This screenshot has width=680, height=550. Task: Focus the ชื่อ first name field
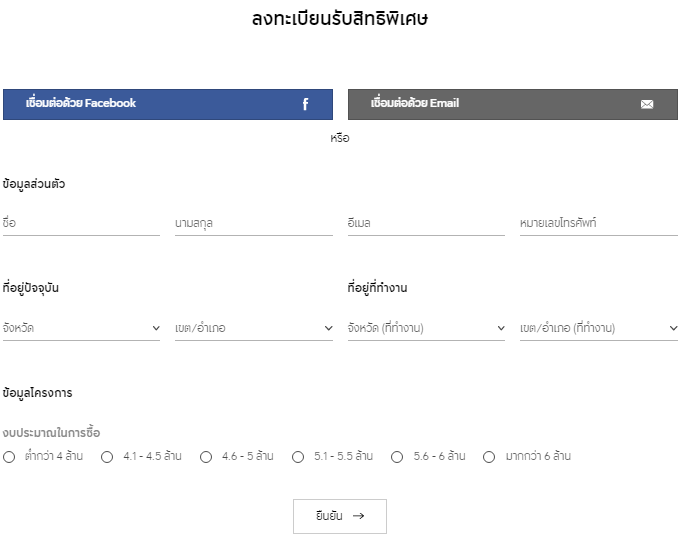pos(81,223)
